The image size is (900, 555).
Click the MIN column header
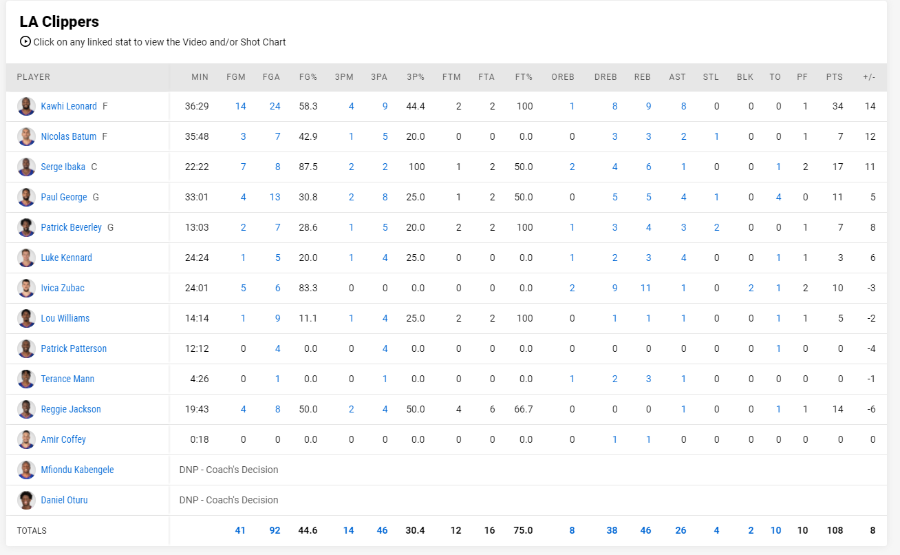pyautogui.click(x=200, y=77)
